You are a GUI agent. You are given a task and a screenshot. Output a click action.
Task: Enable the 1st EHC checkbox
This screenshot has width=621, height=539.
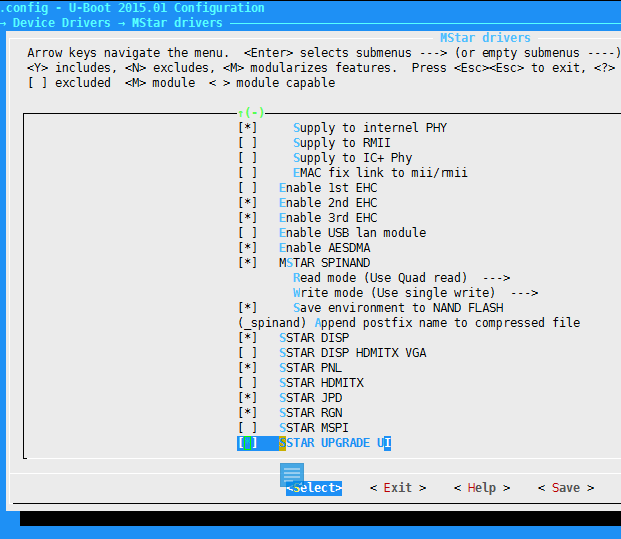248,188
